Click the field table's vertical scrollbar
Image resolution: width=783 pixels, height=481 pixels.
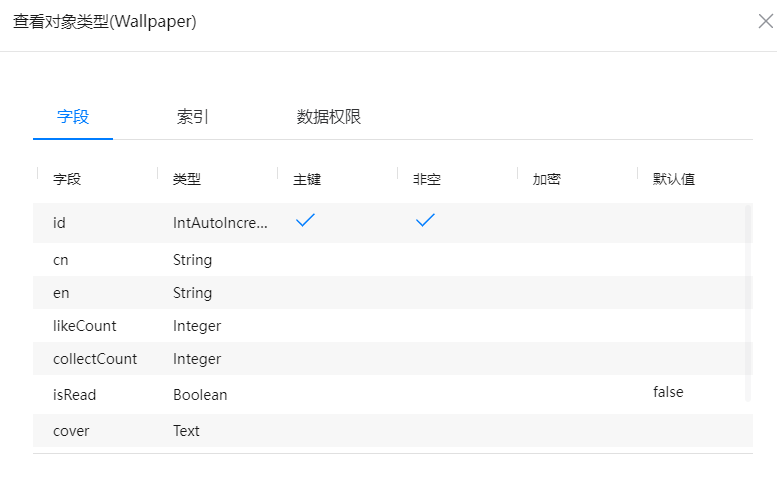[748, 300]
